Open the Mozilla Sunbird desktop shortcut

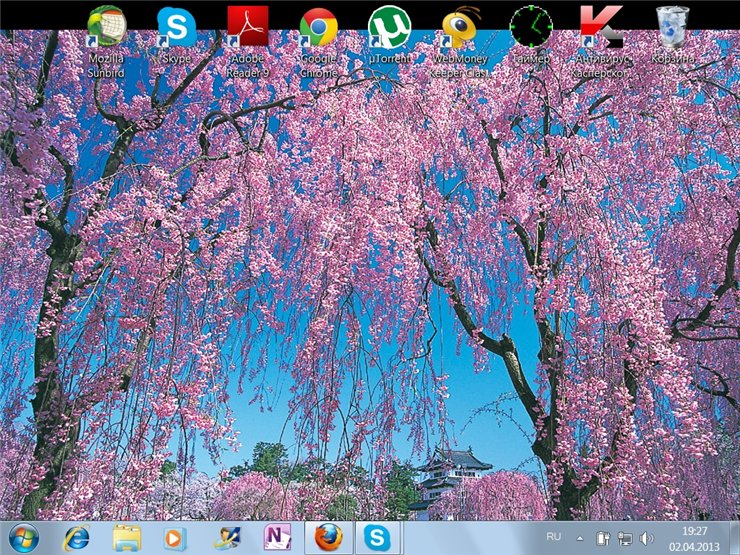pyautogui.click(x=106, y=27)
